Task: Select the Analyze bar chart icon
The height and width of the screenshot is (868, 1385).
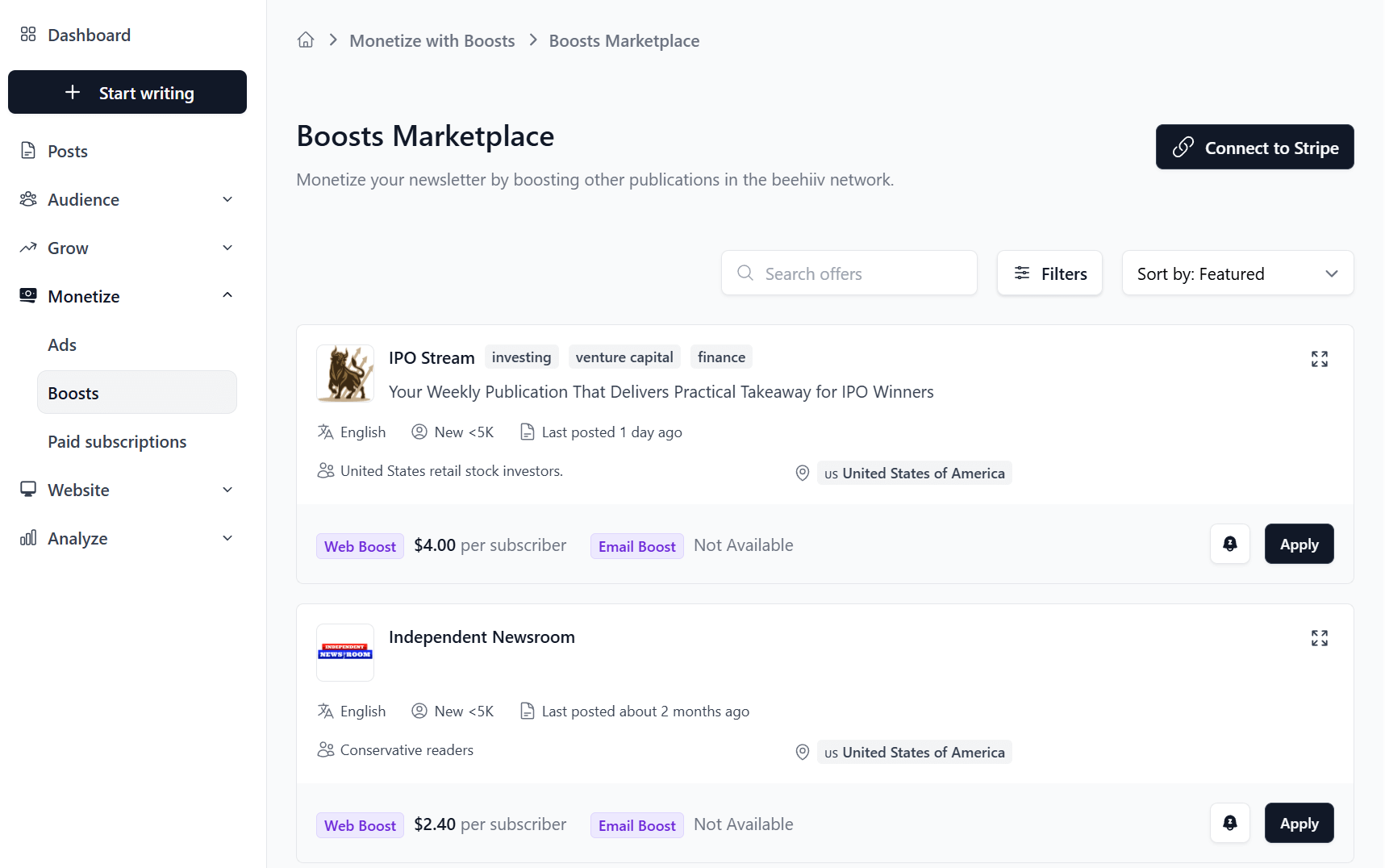Action: [x=27, y=538]
